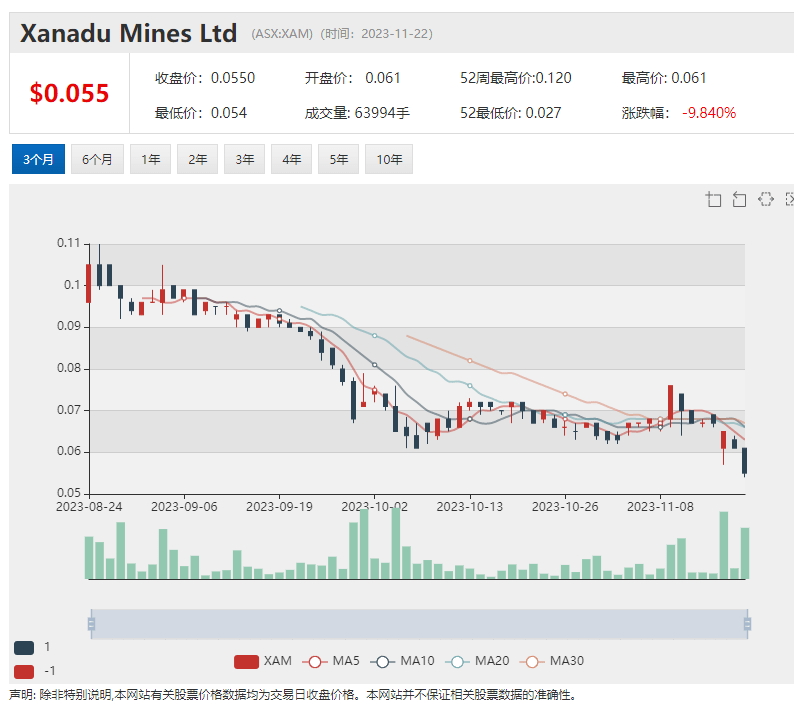Click the left handle of zoom slider
Screen dimensions: 804x712
pos(91,624)
